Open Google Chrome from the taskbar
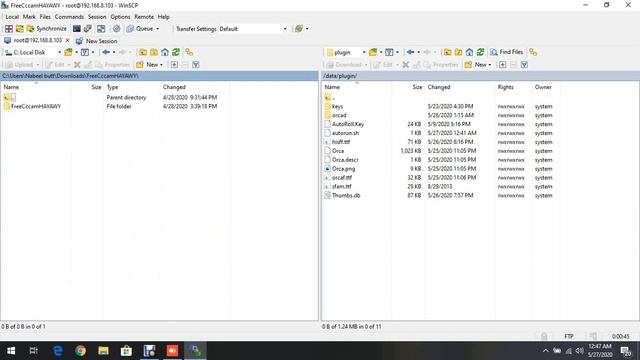 click(x=80, y=350)
